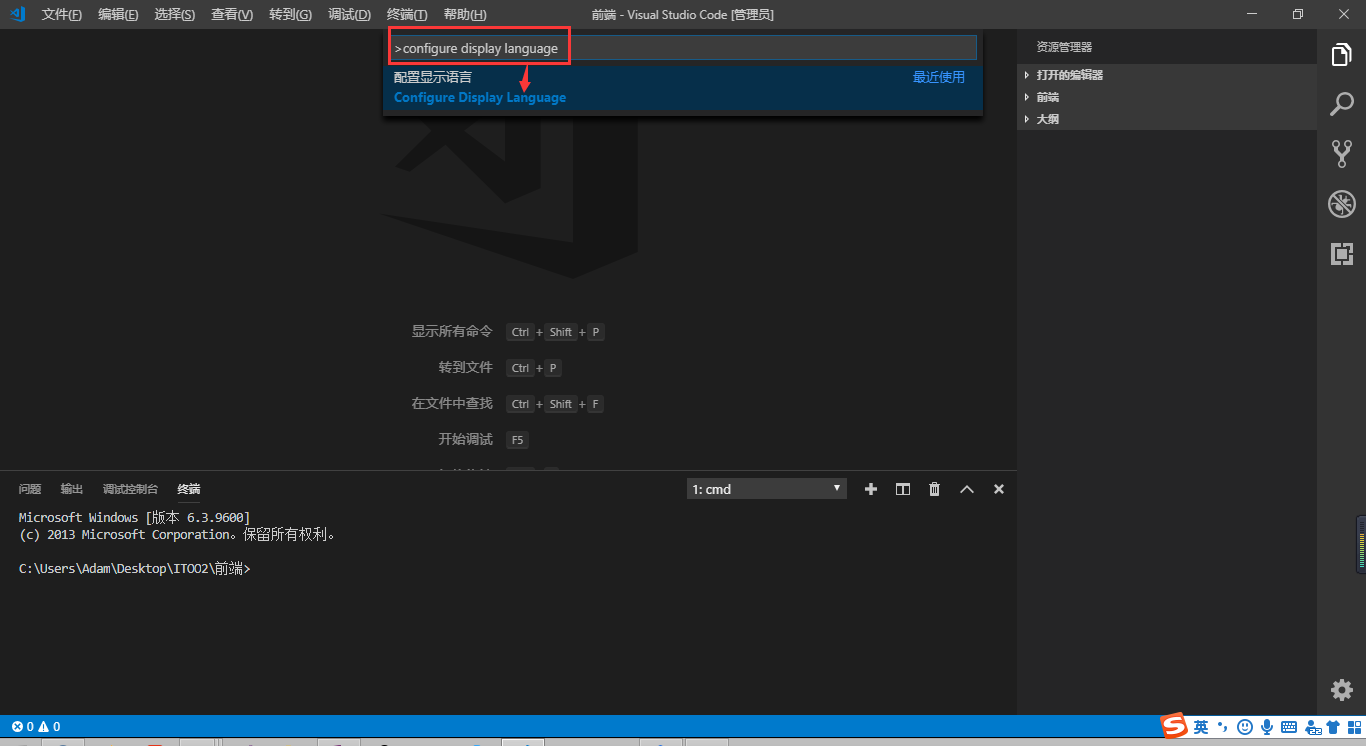Kill terminal using trash icon
The height and width of the screenshot is (746, 1366).
pos(935,489)
